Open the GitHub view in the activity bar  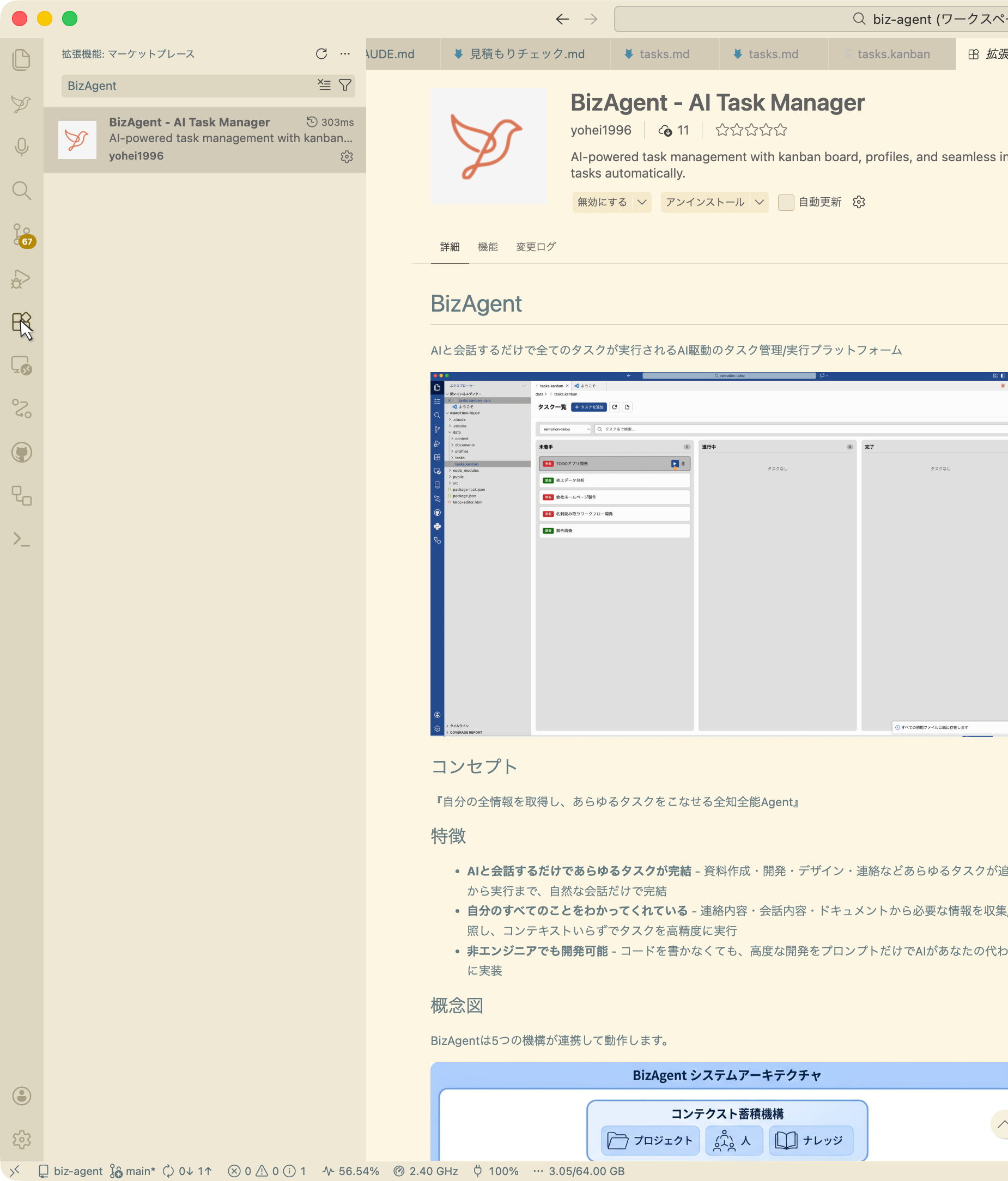tap(22, 453)
